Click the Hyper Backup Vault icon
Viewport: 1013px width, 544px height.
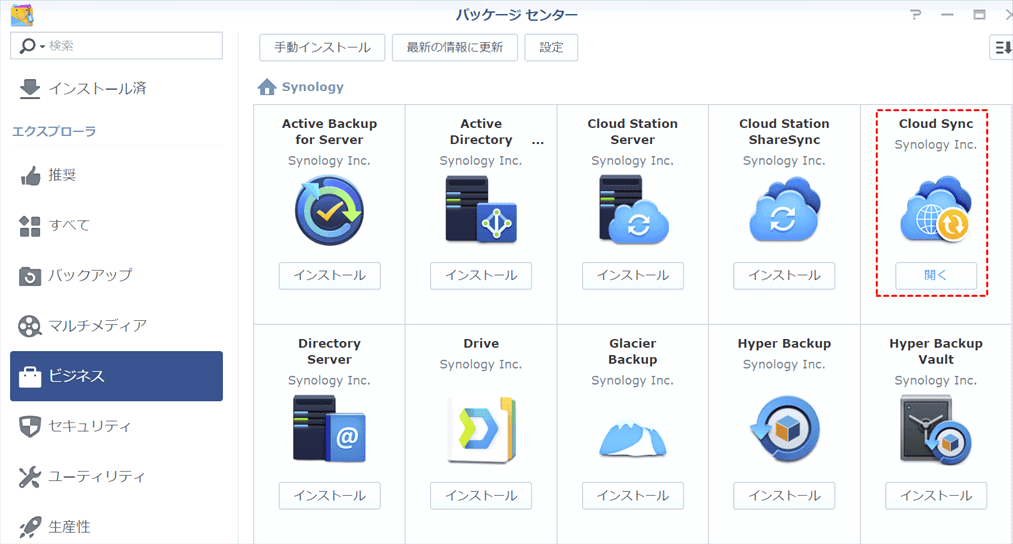click(936, 430)
